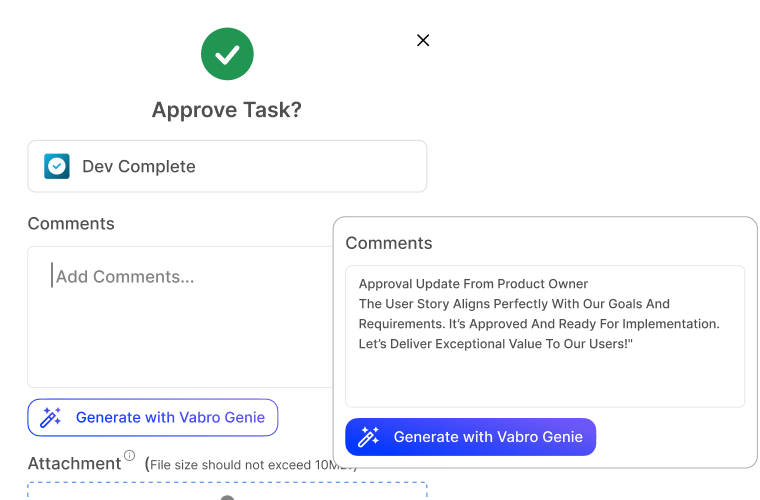
Task: Click the sparkle wand icon in blue Genie button
Action: click(x=369, y=437)
